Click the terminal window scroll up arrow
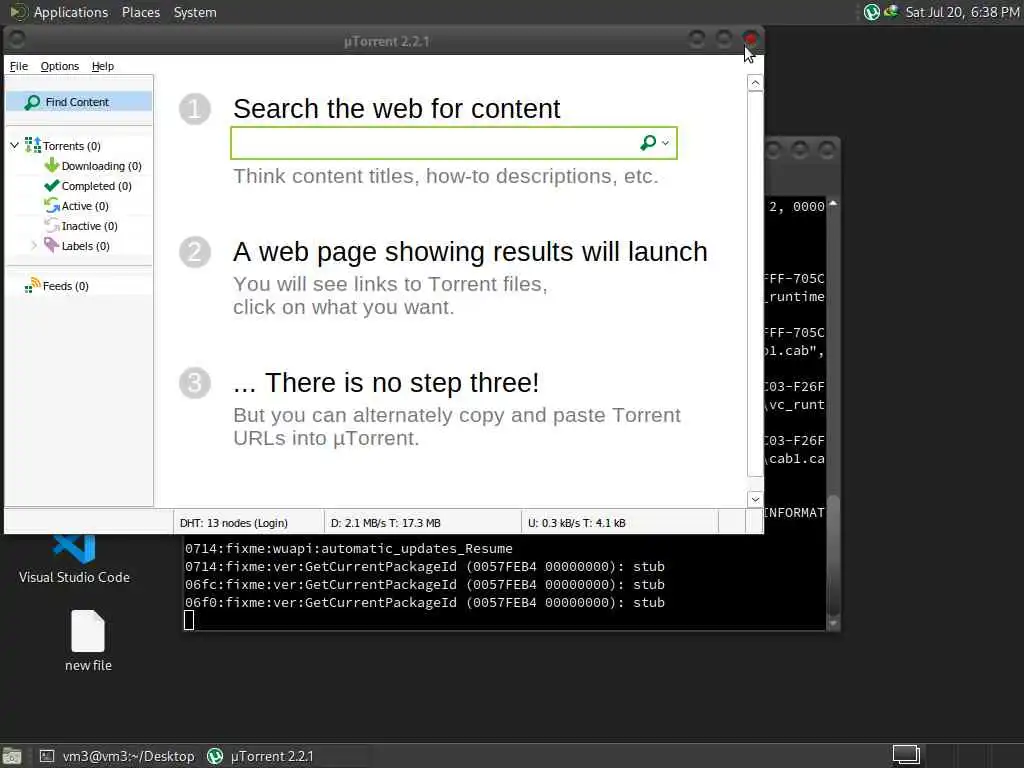The image size is (1024, 768). pyautogui.click(x=833, y=204)
